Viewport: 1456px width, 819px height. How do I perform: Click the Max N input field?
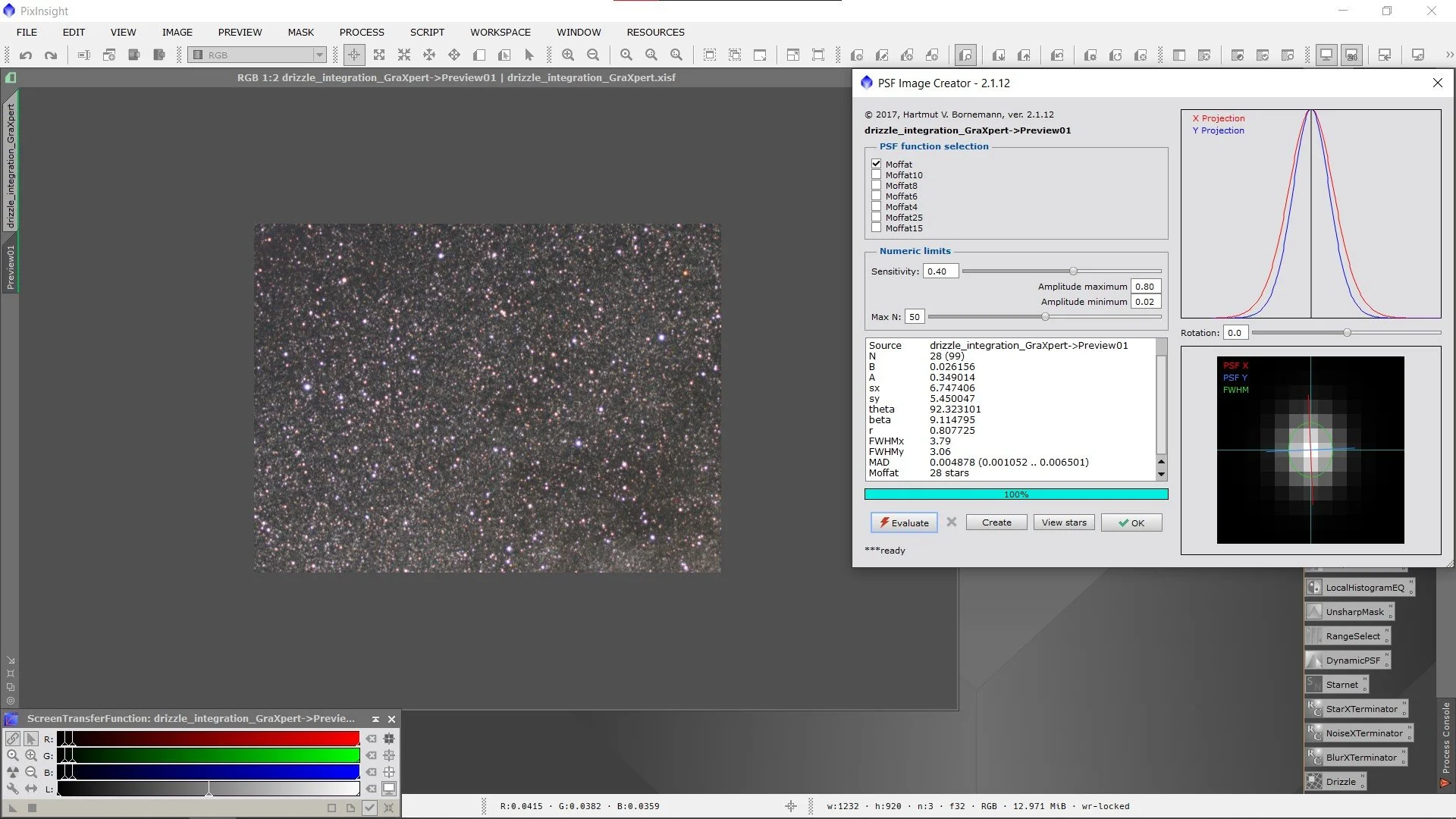[915, 317]
